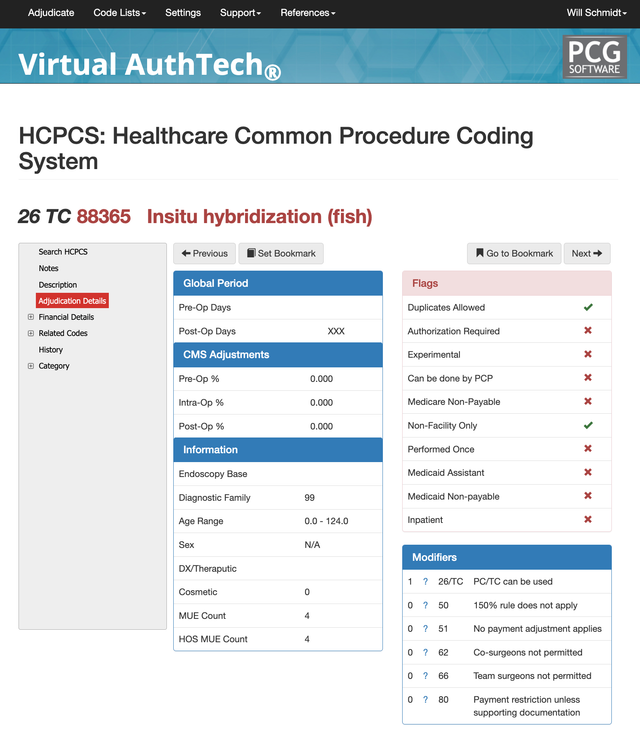This screenshot has height=742, width=640.
Task: Open the Will Schmidt user dropdown
Action: (596, 13)
